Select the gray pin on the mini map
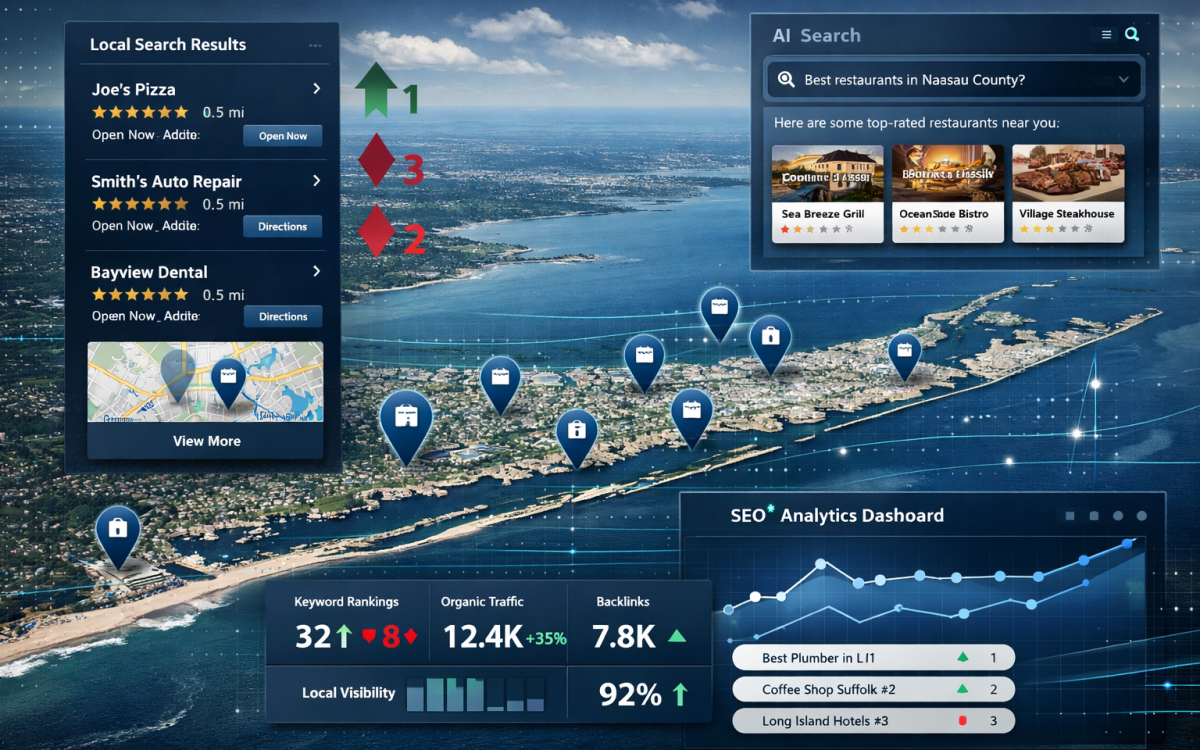The image size is (1200, 750). 178,375
